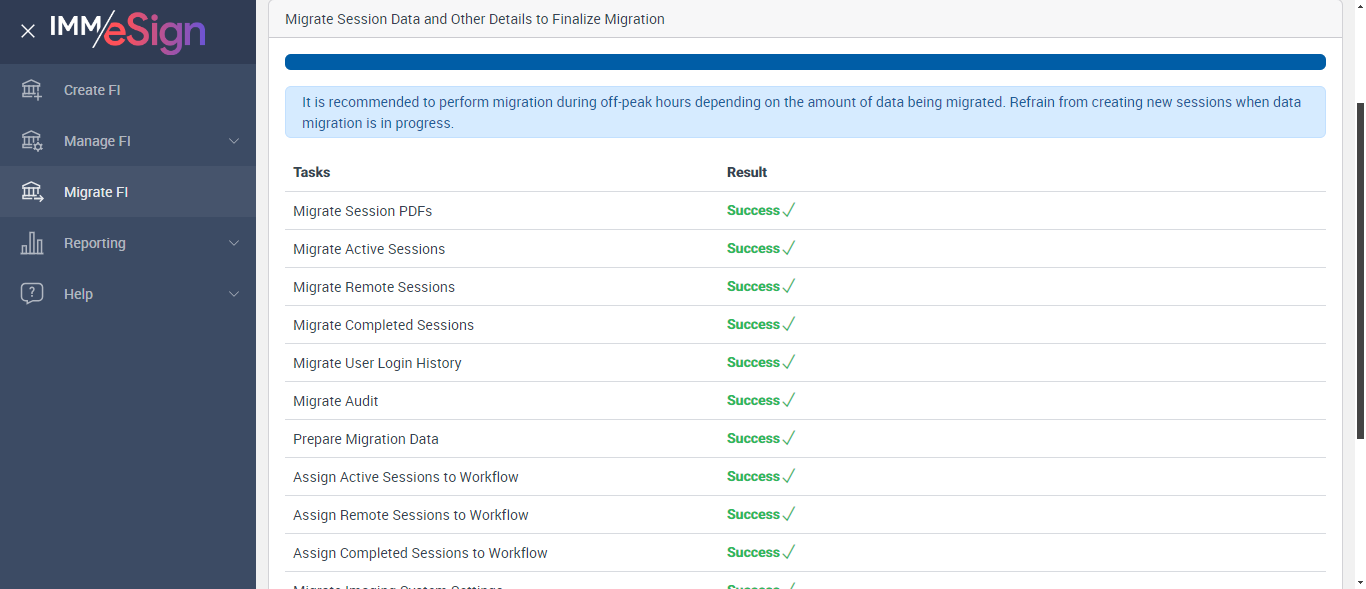Click Success text for Migrate Active Sessions
This screenshot has width=1366, height=589.
753,248
